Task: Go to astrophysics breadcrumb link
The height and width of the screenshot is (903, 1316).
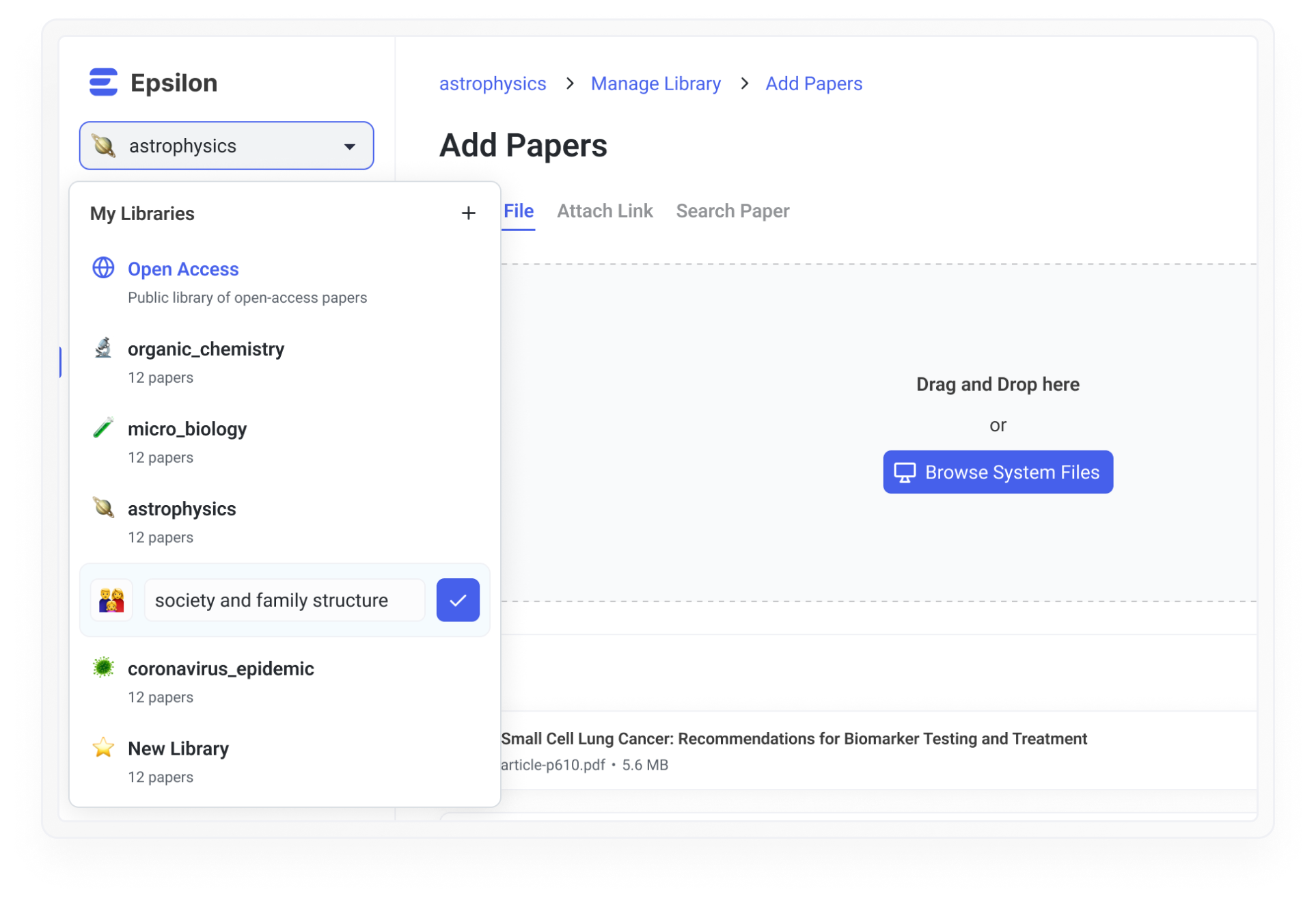Action: click(x=493, y=83)
